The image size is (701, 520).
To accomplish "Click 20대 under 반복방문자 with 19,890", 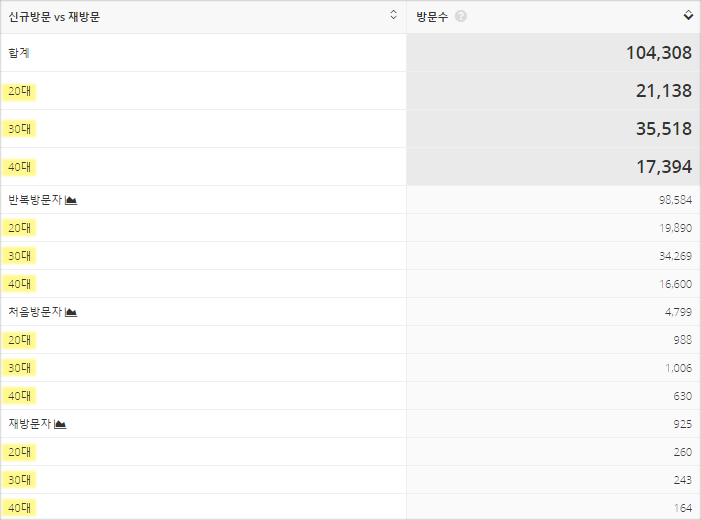I will click(x=19, y=228).
